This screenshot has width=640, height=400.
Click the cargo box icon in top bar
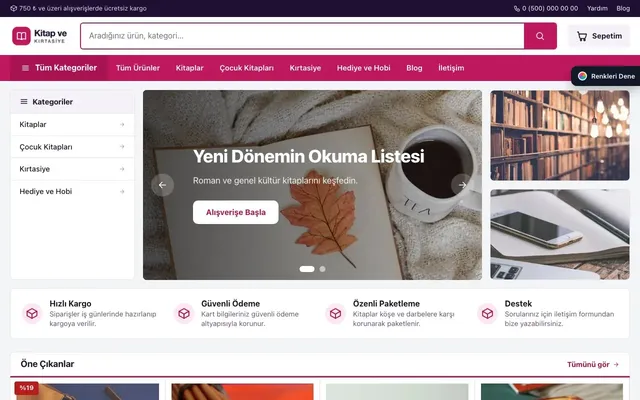point(13,8)
